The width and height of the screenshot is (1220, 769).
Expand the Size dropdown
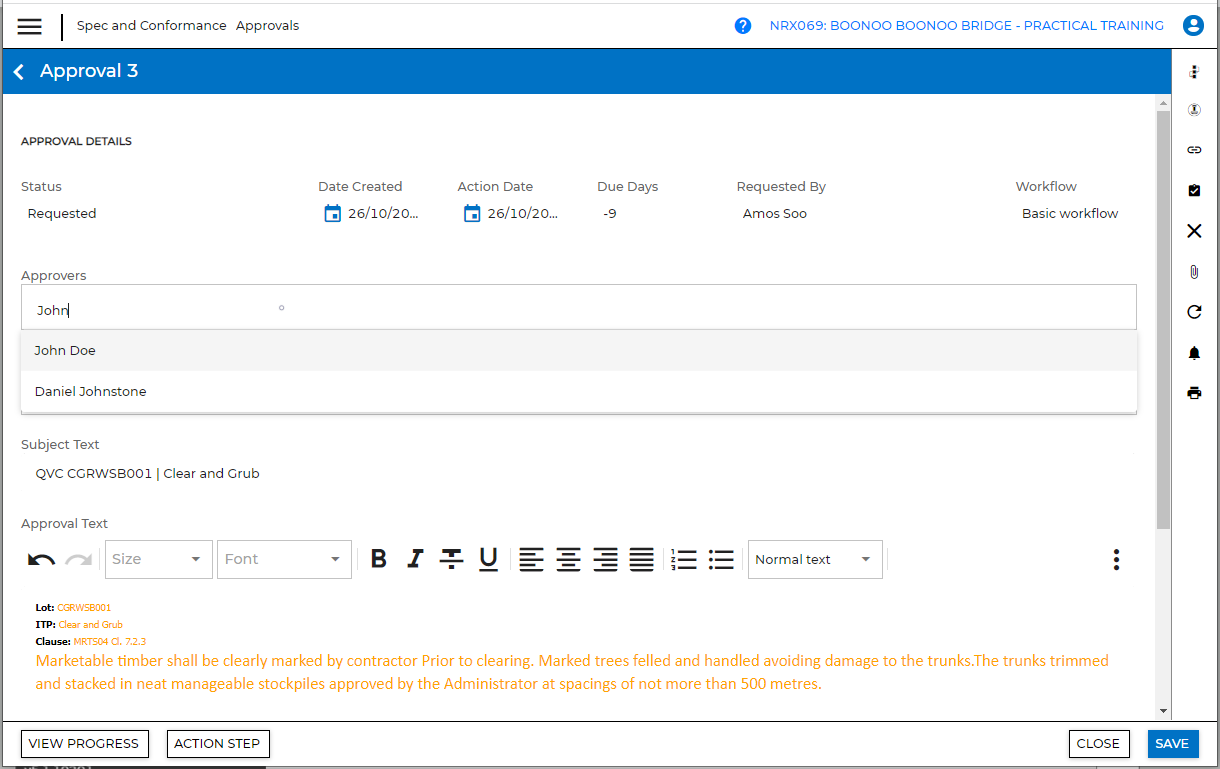point(158,559)
